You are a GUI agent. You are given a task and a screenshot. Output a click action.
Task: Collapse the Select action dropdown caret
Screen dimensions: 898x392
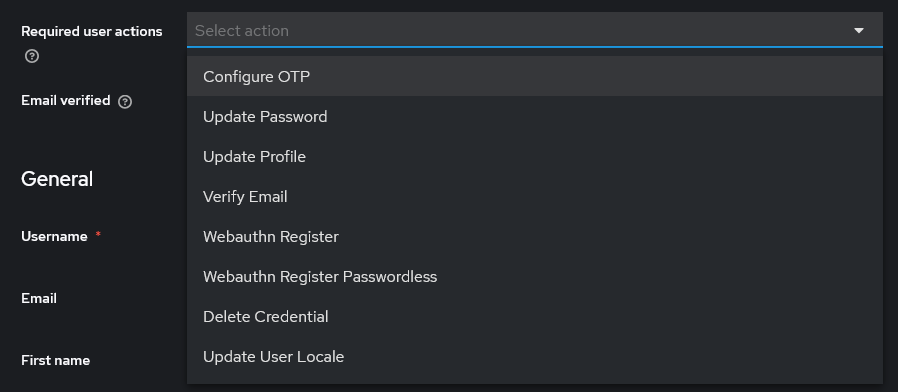[x=858, y=30]
